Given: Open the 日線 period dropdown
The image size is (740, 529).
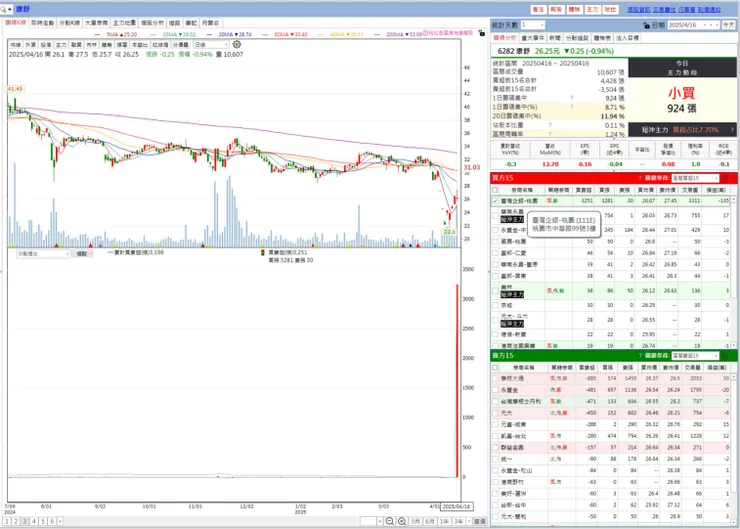Looking at the screenshot, I should [x=211, y=44].
